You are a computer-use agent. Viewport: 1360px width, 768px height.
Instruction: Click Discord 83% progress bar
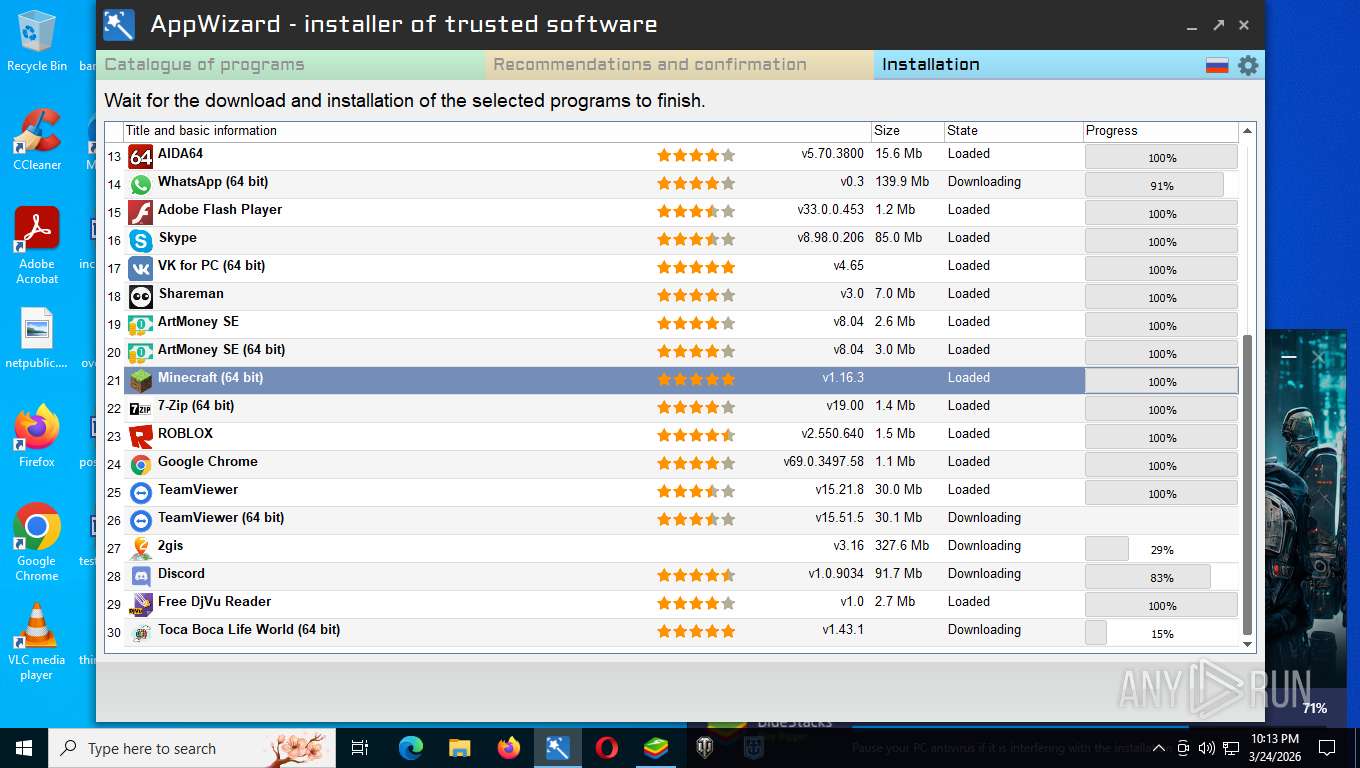pyautogui.click(x=1161, y=577)
